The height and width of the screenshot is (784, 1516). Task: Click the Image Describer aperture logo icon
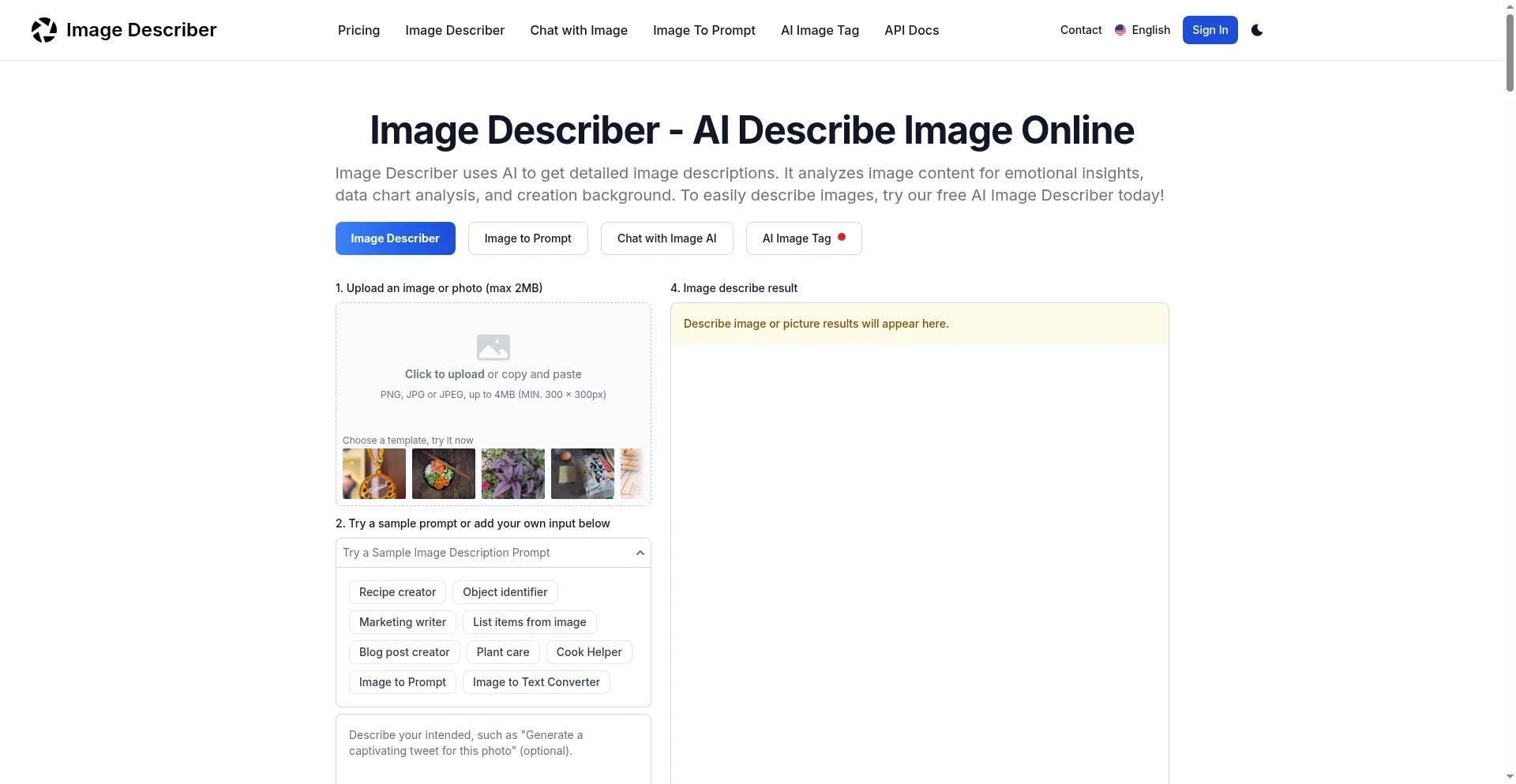pos(44,30)
